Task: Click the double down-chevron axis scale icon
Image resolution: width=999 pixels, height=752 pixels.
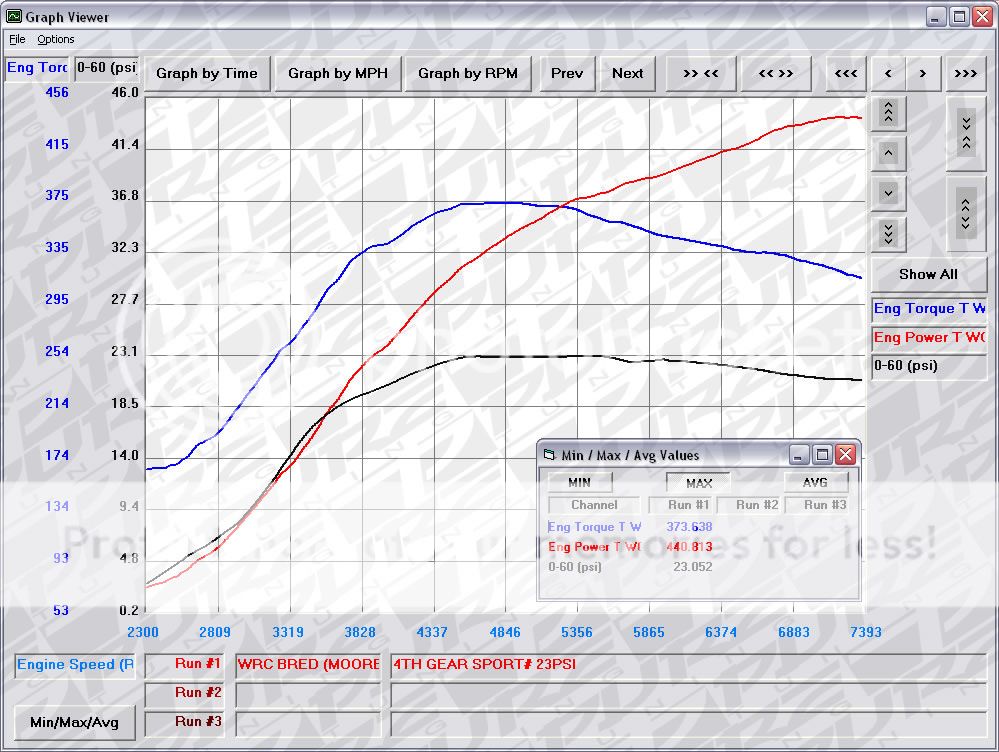Action: coord(887,234)
